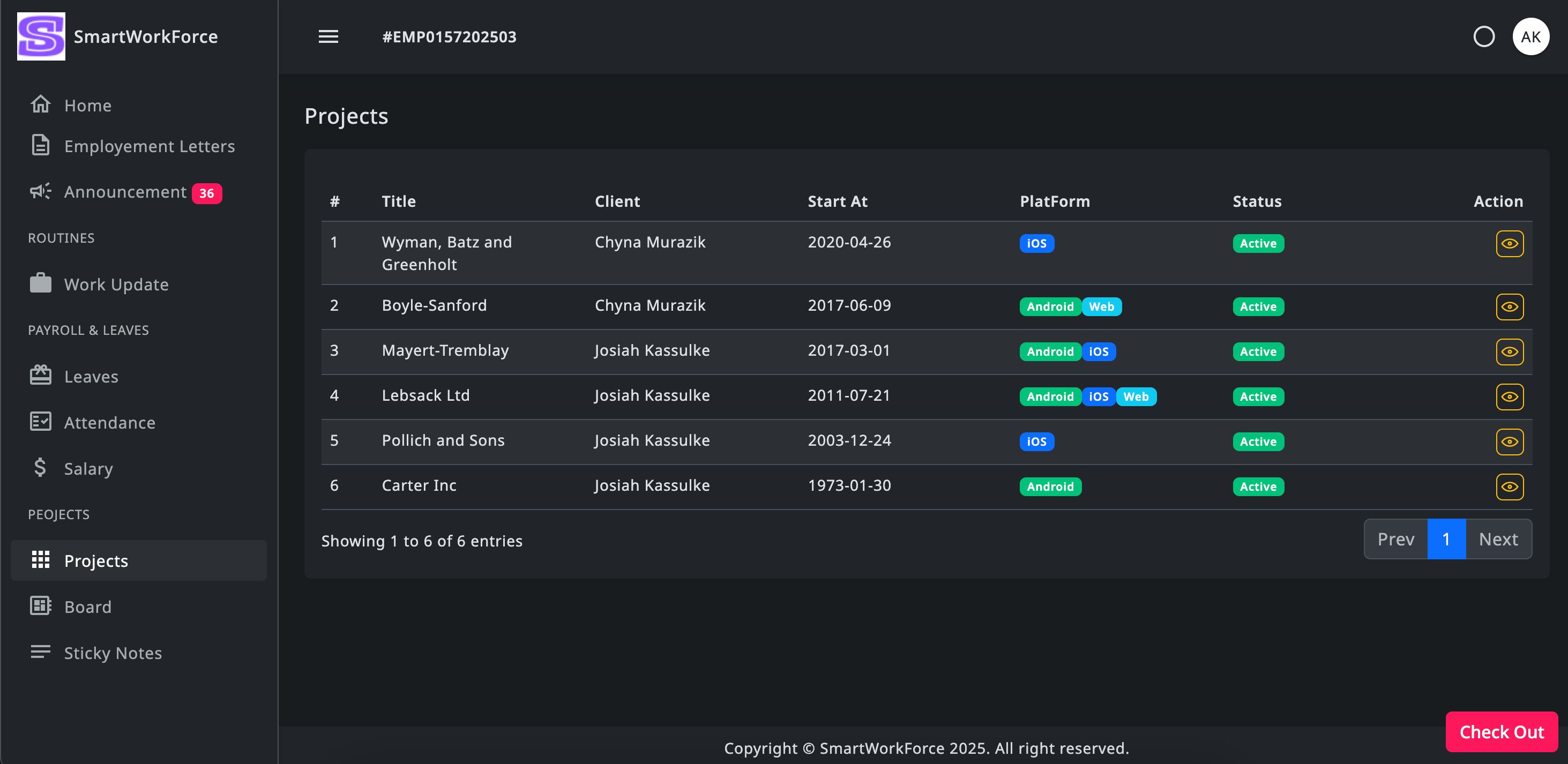Click the Announcement megaphone icon
Image resolution: width=1568 pixels, height=764 pixels.
(x=40, y=192)
